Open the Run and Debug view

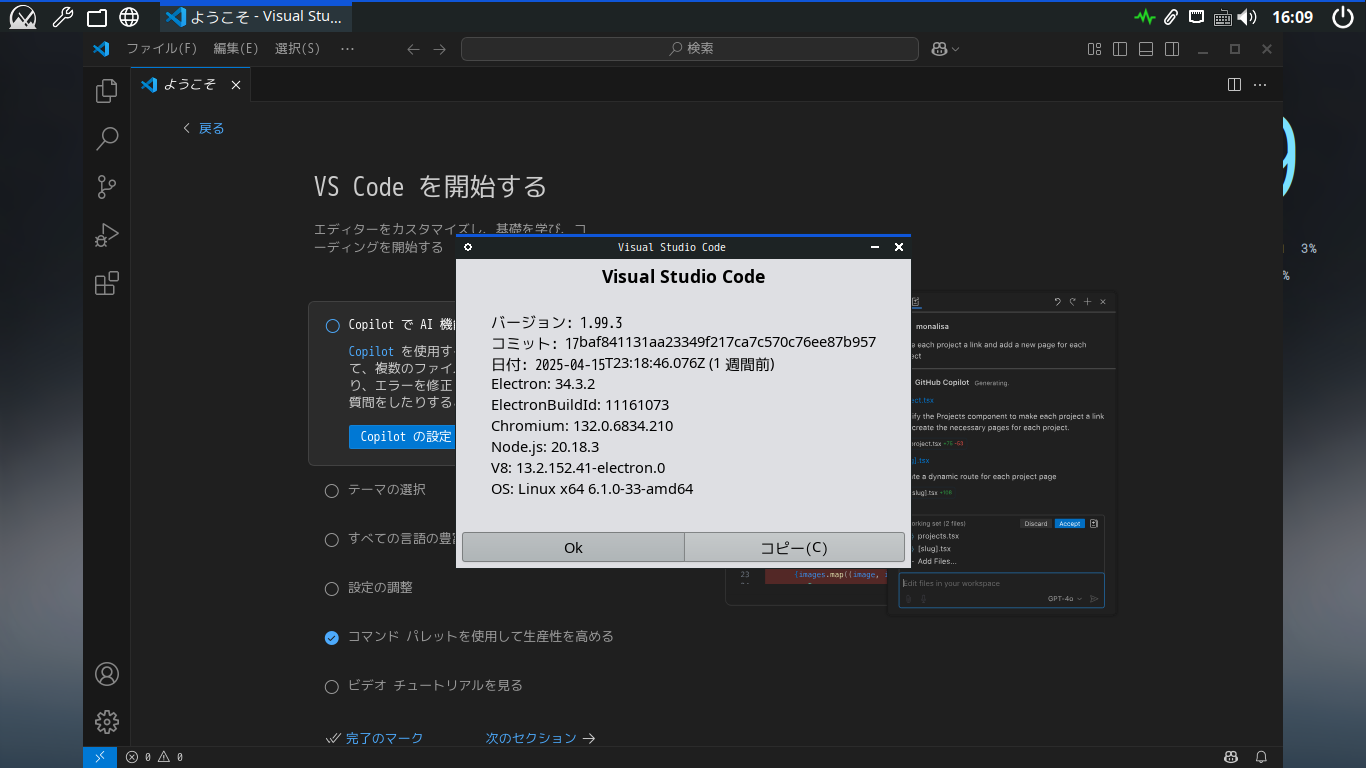click(107, 235)
